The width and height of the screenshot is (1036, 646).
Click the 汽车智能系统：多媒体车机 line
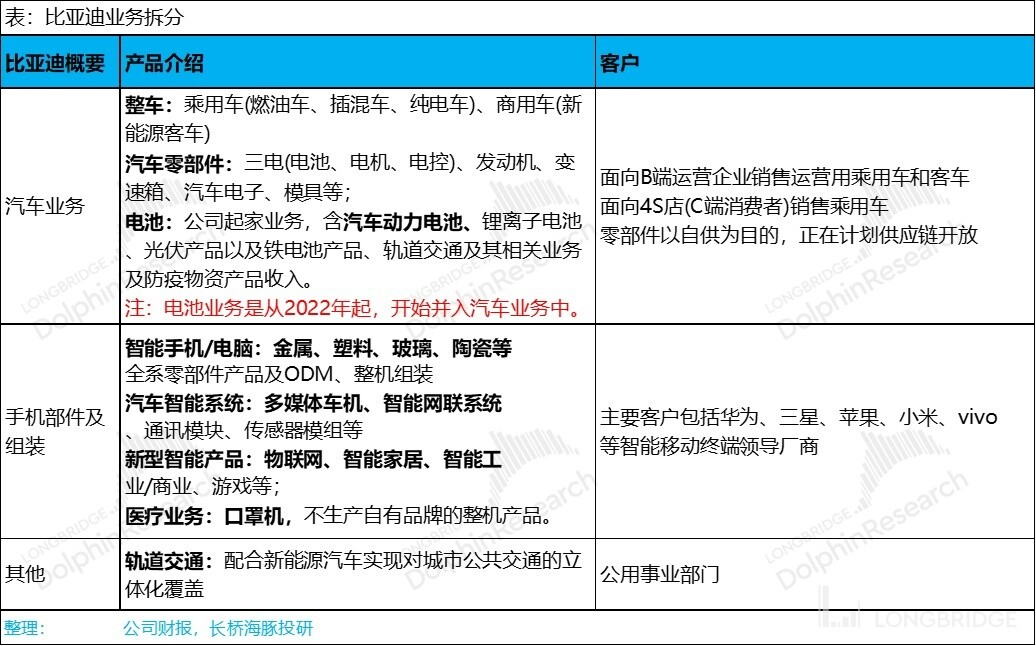pos(314,403)
